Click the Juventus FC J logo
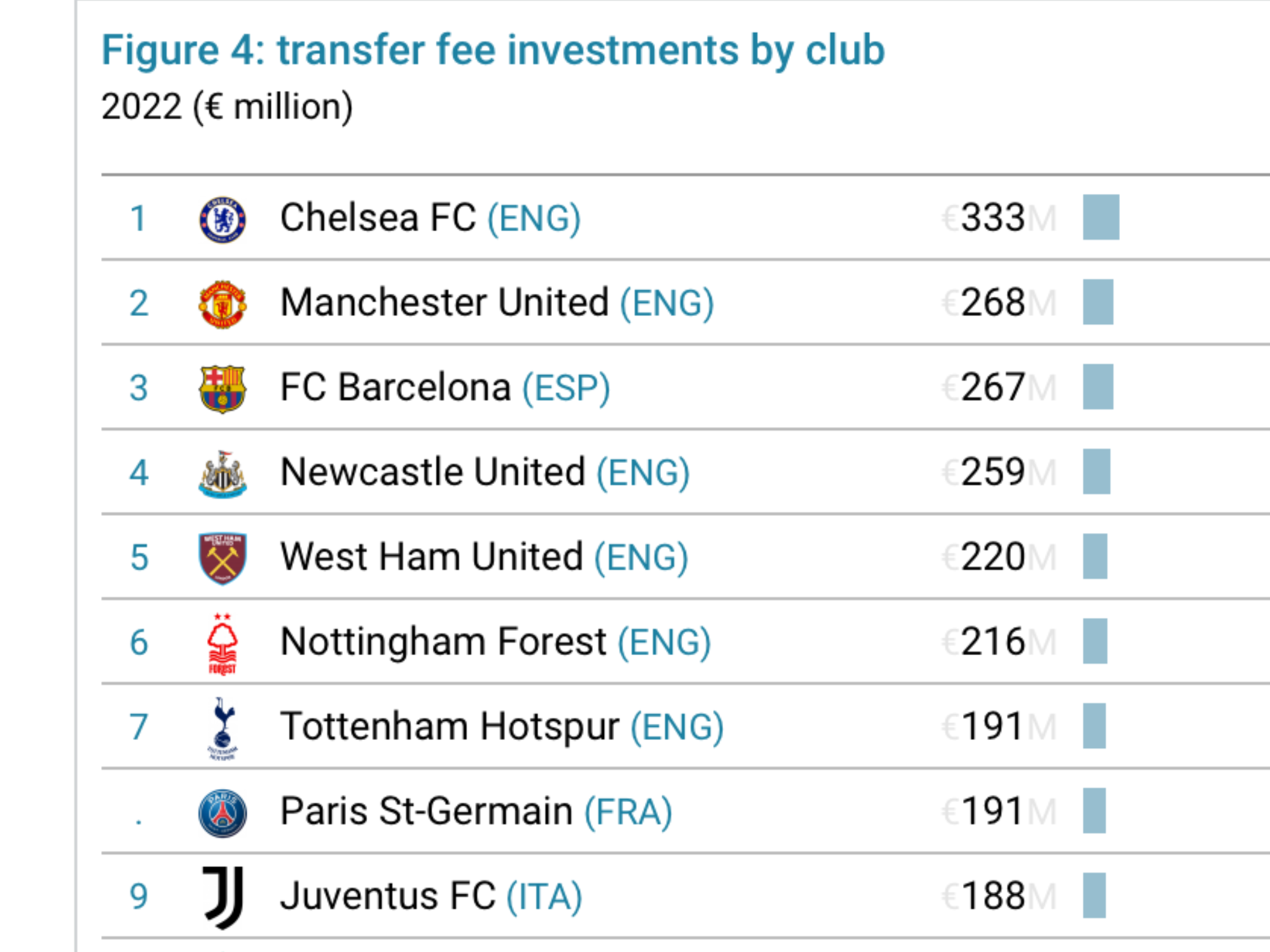This screenshot has width=1270, height=952. click(223, 897)
